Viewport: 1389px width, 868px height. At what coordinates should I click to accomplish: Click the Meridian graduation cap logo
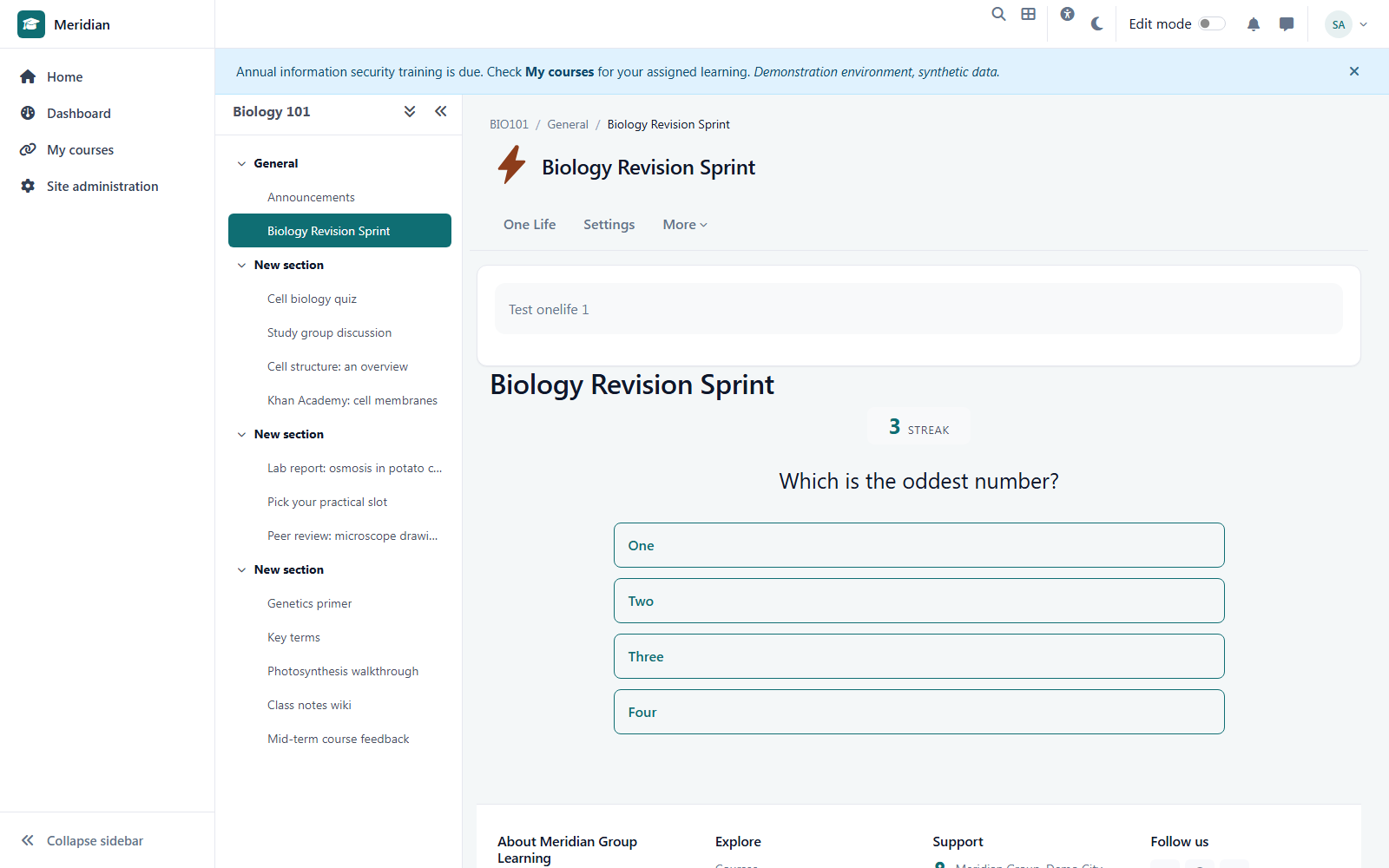pyautogui.click(x=31, y=24)
